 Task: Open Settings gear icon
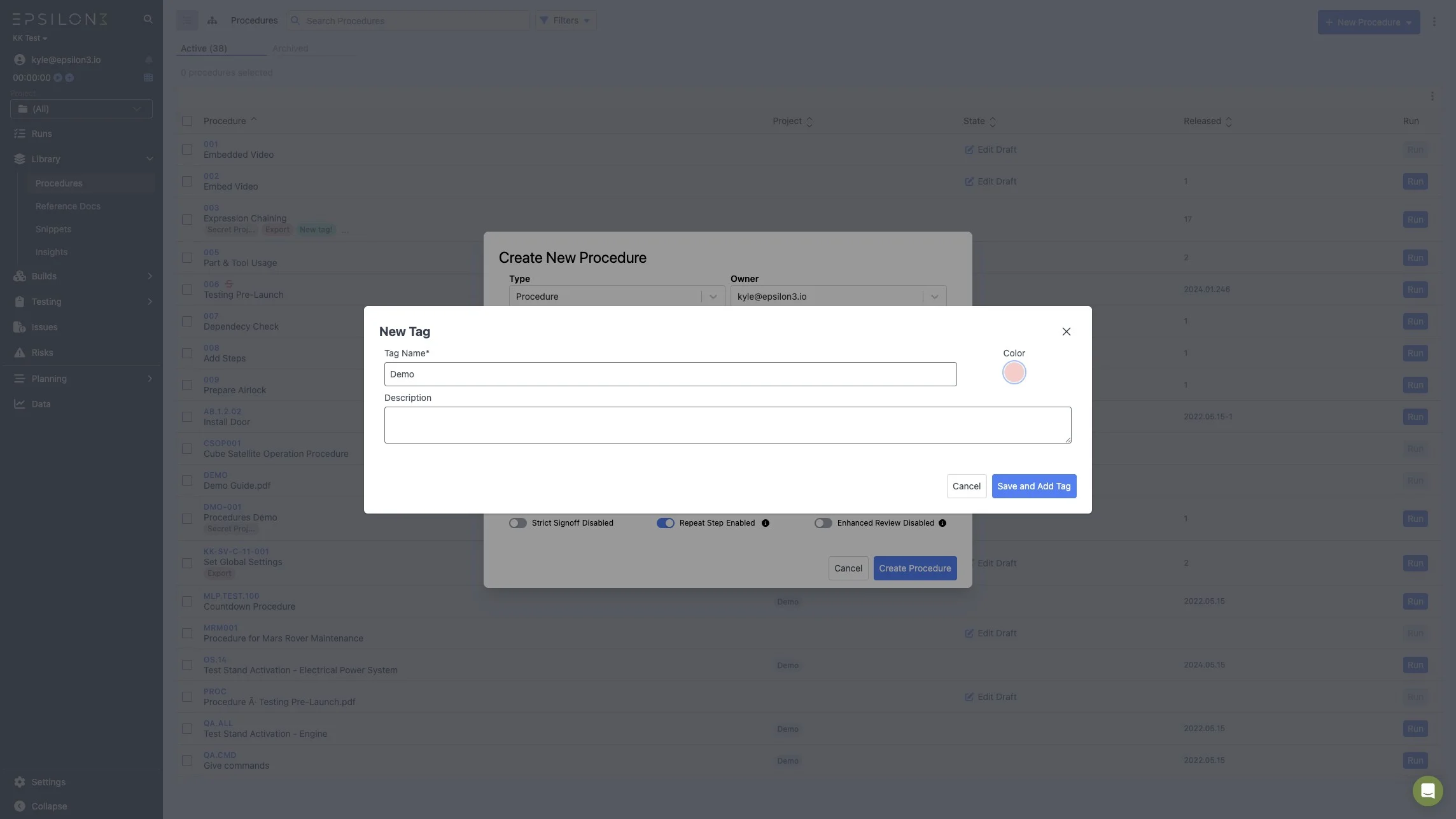[x=20, y=782]
